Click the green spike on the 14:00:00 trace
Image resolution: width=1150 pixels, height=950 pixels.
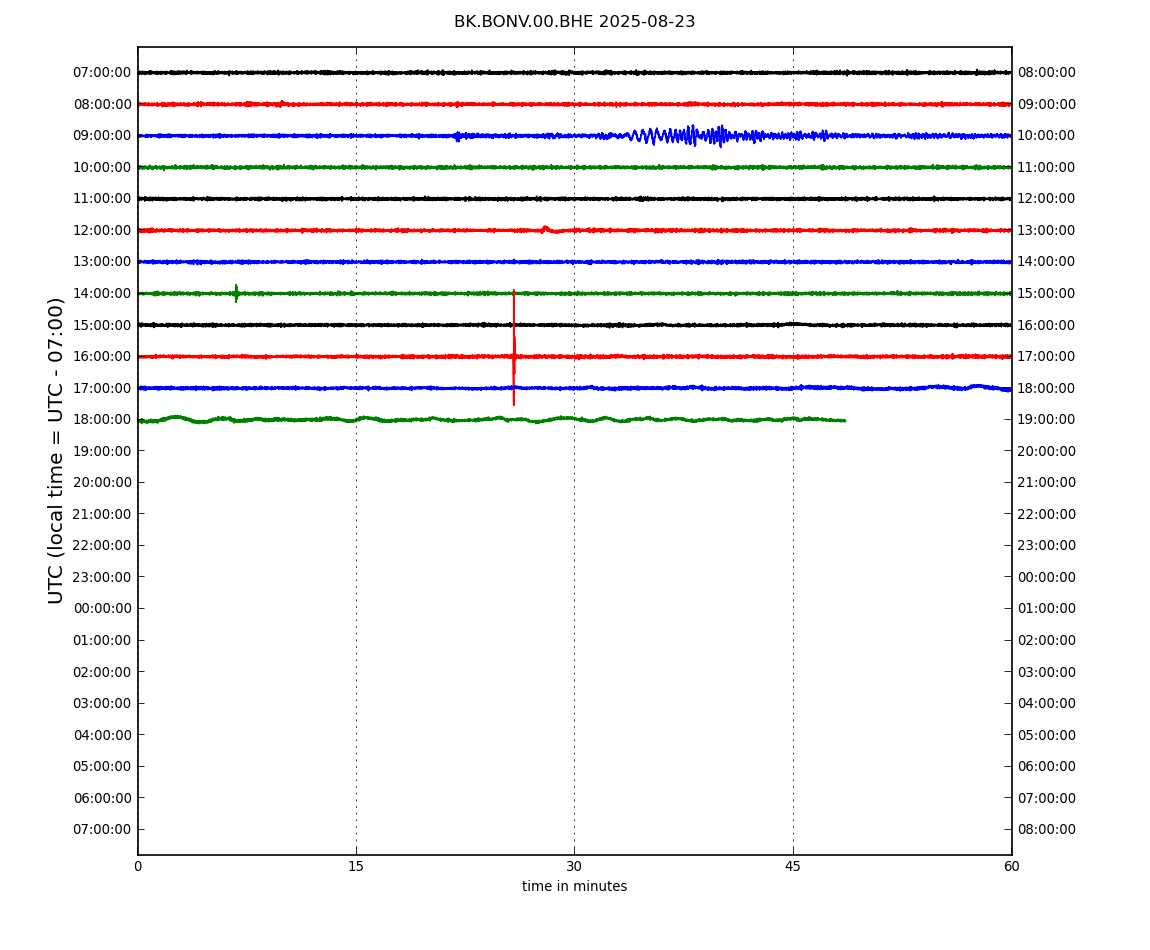click(x=236, y=293)
